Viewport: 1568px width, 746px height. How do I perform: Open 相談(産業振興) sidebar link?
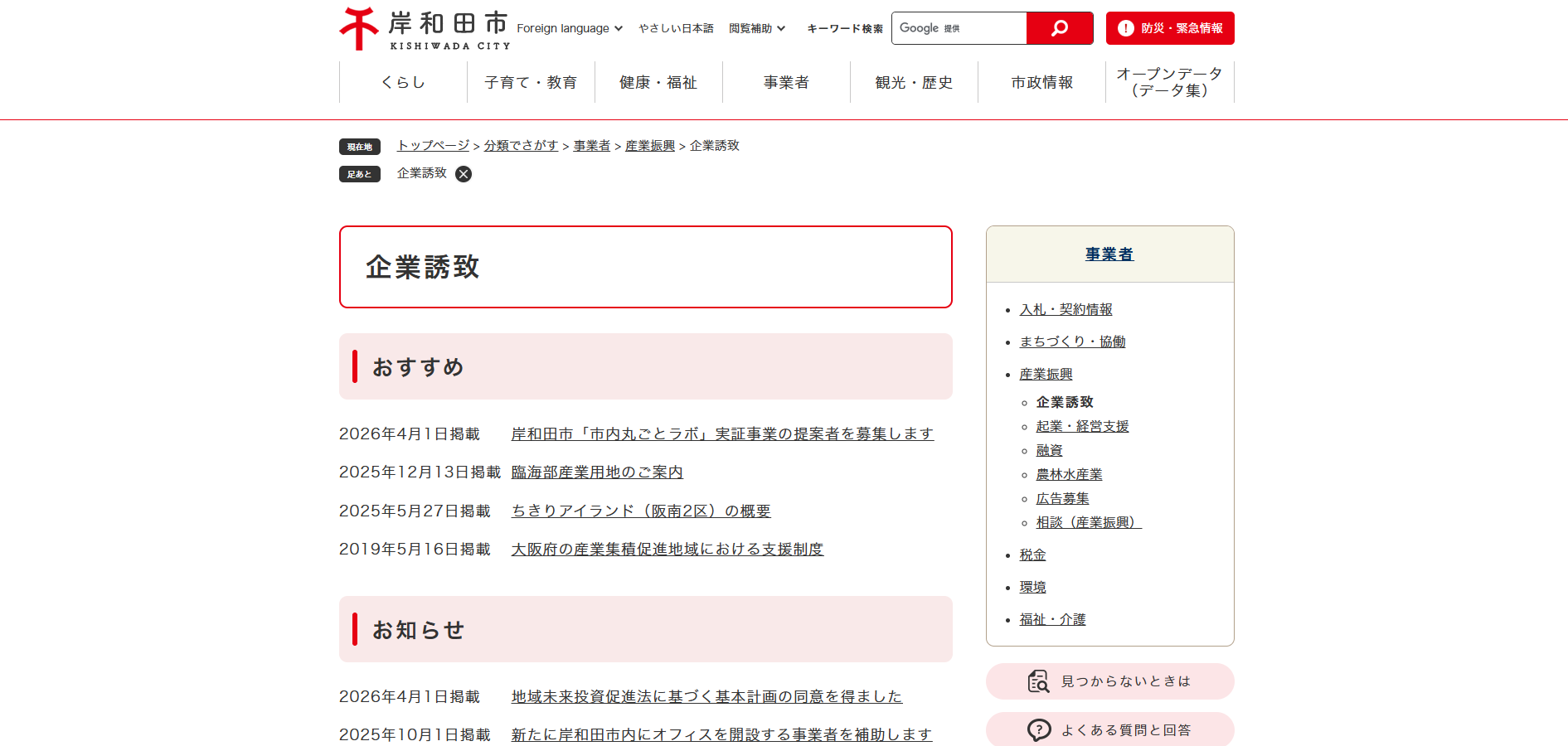click(x=1089, y=522)
